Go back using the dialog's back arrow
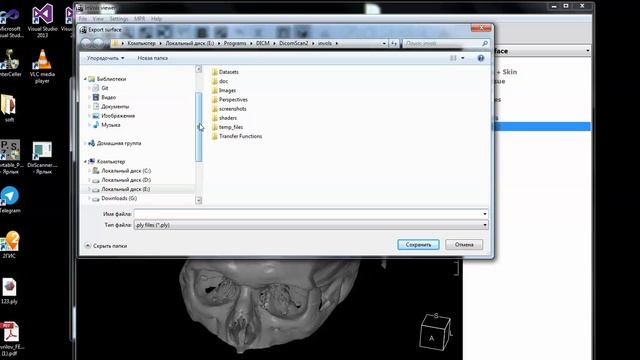This screenshot has width=640, height=360. click(x=86, y=43)
